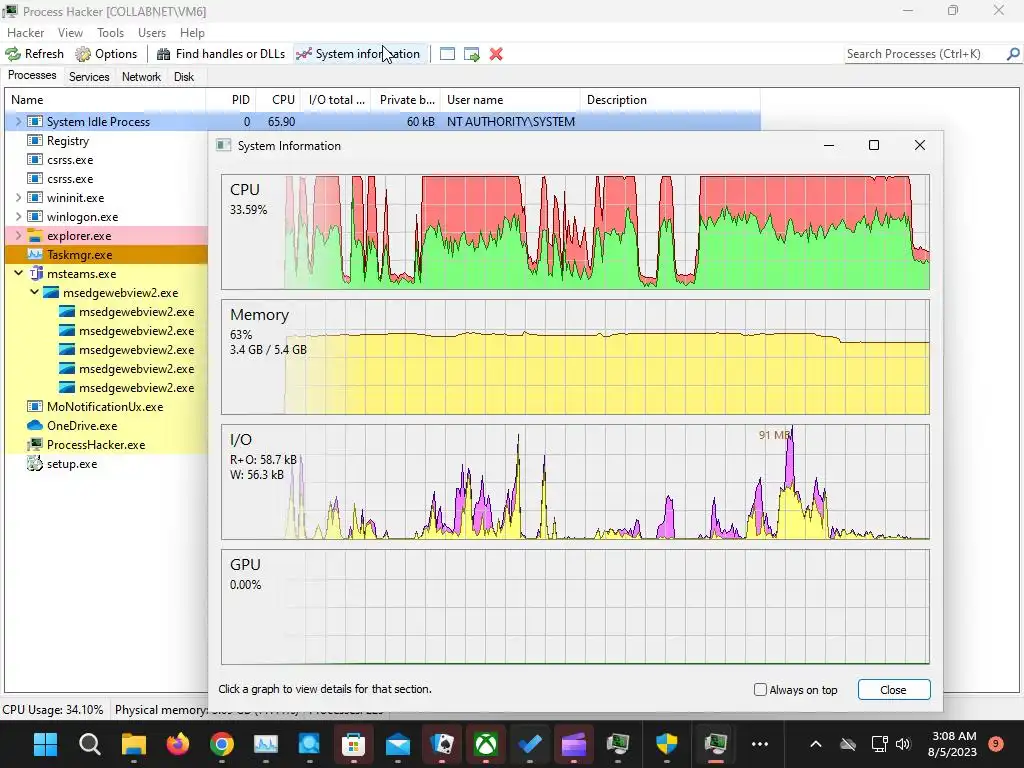Open the Mail app from taskbar

pyautogui.click(x=398, y=744)
